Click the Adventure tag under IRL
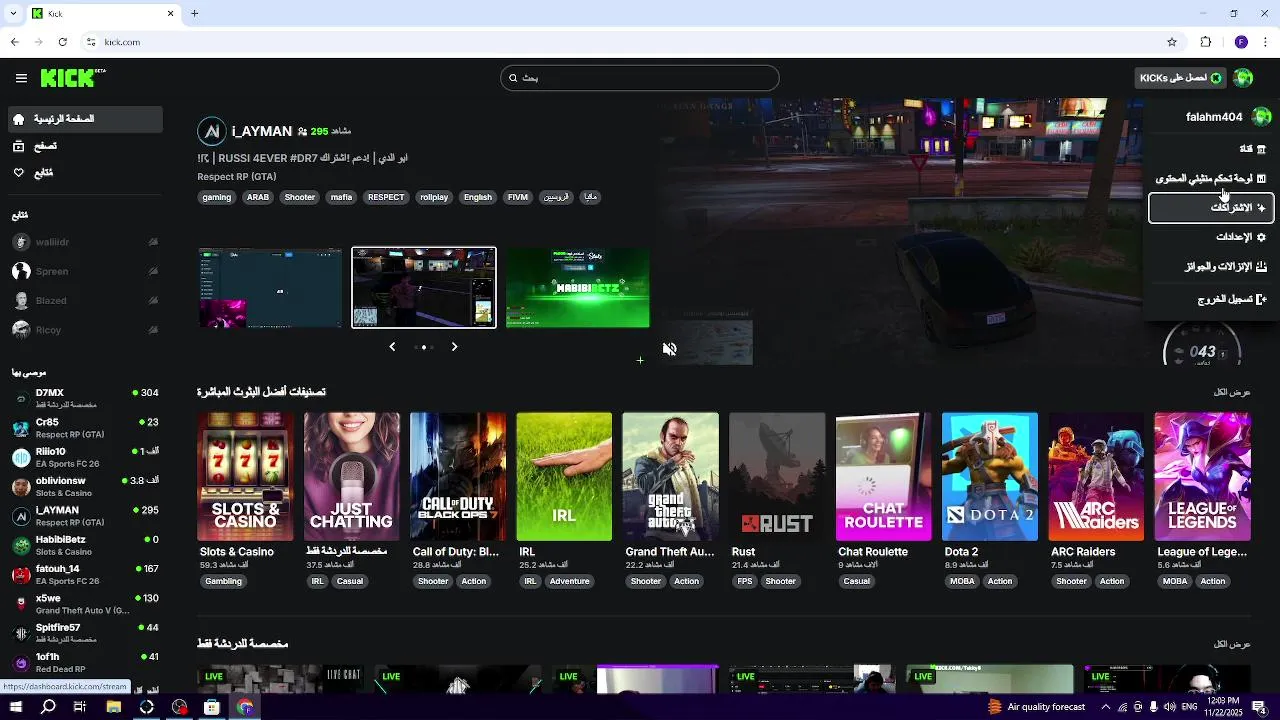 [x=570, y=581]
